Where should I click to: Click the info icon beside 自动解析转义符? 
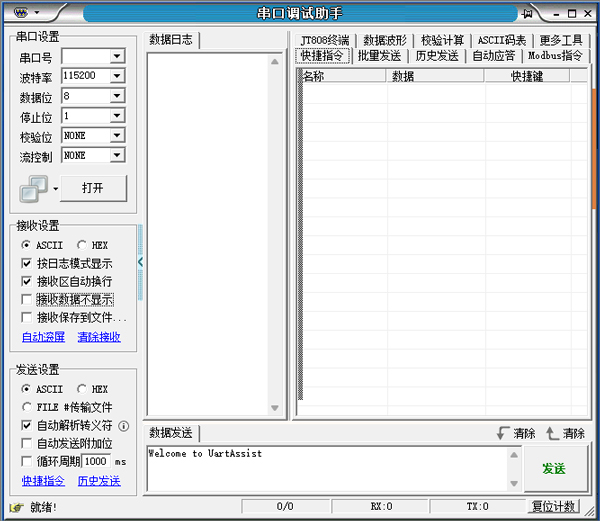(124, 426)
